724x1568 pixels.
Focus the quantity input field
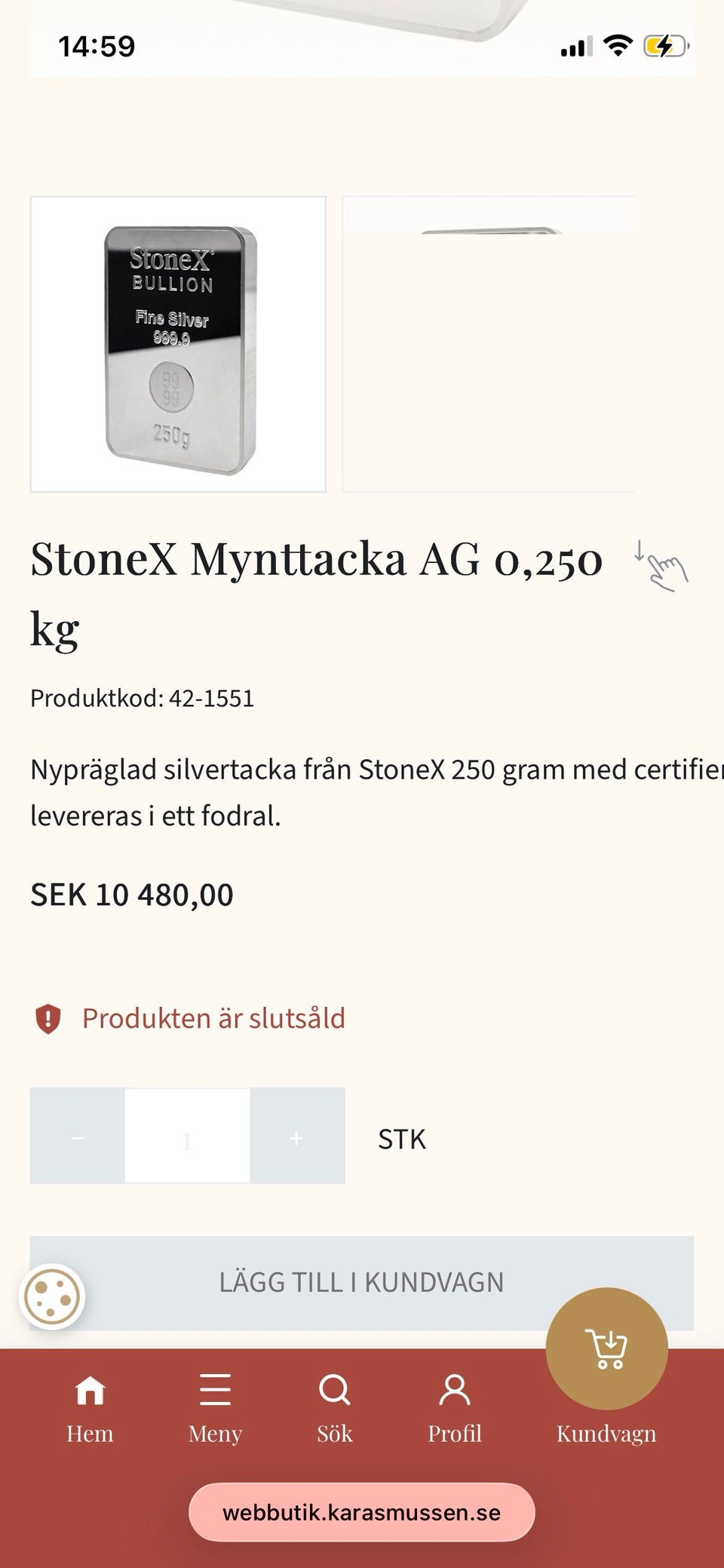point(187,1136)
